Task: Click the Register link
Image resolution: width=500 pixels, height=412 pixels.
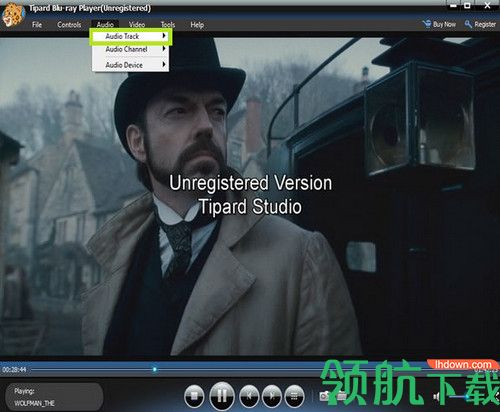Action: pos(480,24)
